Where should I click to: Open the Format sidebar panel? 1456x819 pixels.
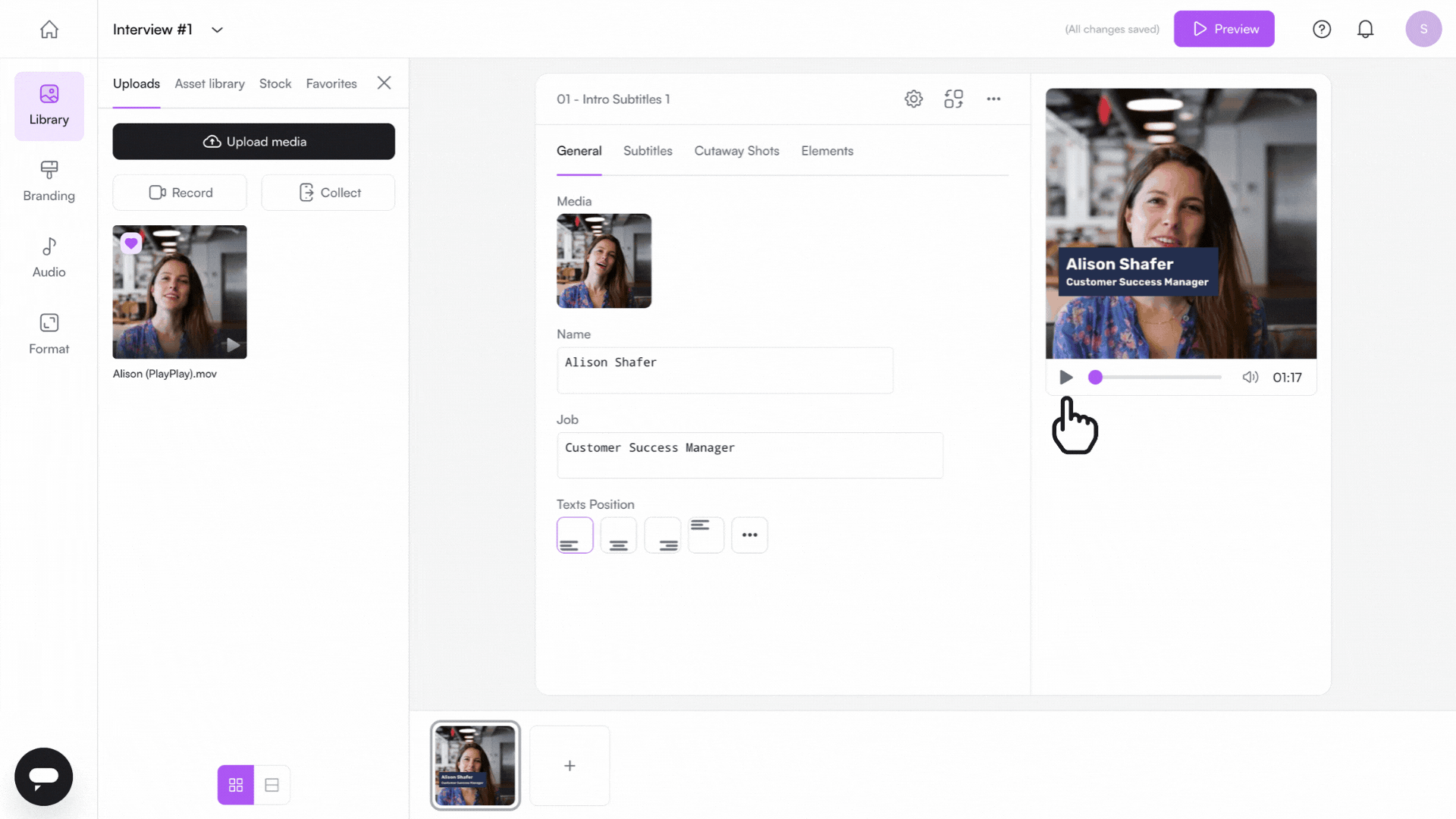49,334
